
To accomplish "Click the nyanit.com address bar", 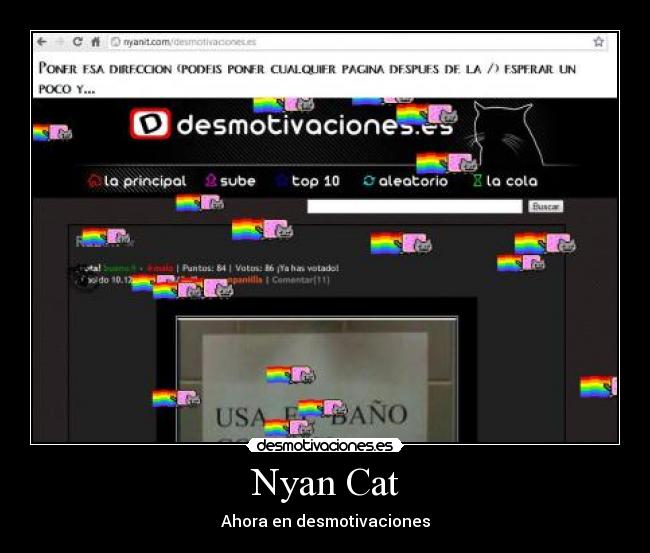I will (359, 42).
